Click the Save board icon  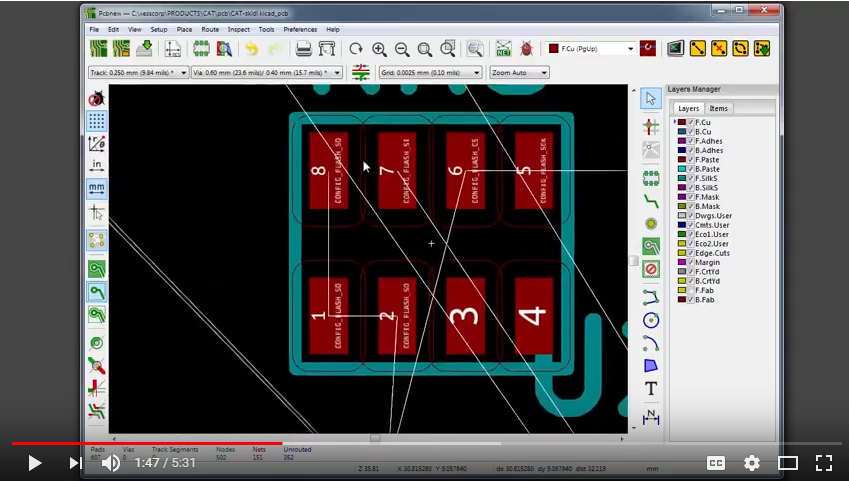click(x=144, y=49)
